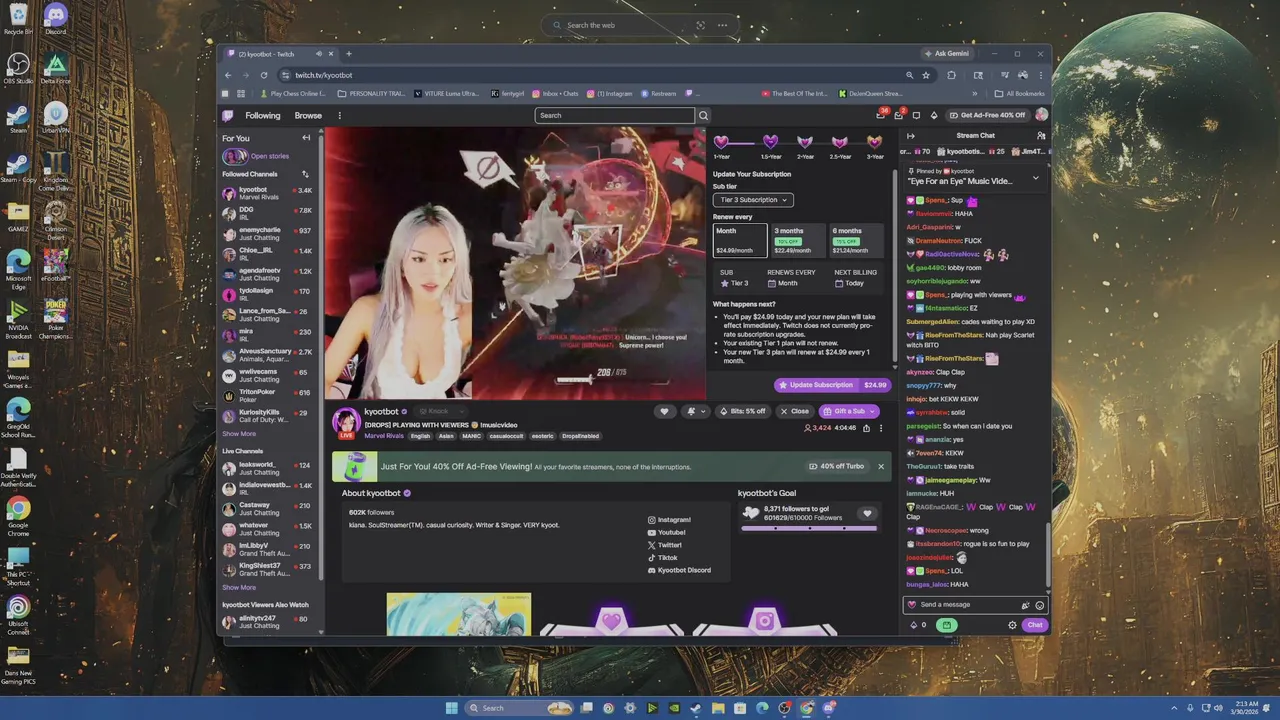1280x720 pixels.
Task: Click the Bits: 5% off button
Action: tap(743, 411)
